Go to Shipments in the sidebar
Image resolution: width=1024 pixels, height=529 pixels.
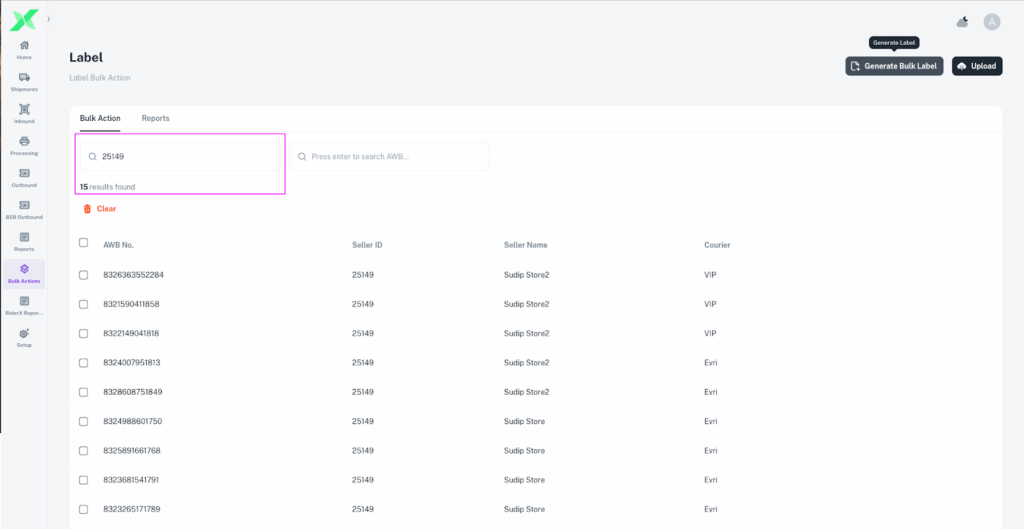[x=24, y=78]
